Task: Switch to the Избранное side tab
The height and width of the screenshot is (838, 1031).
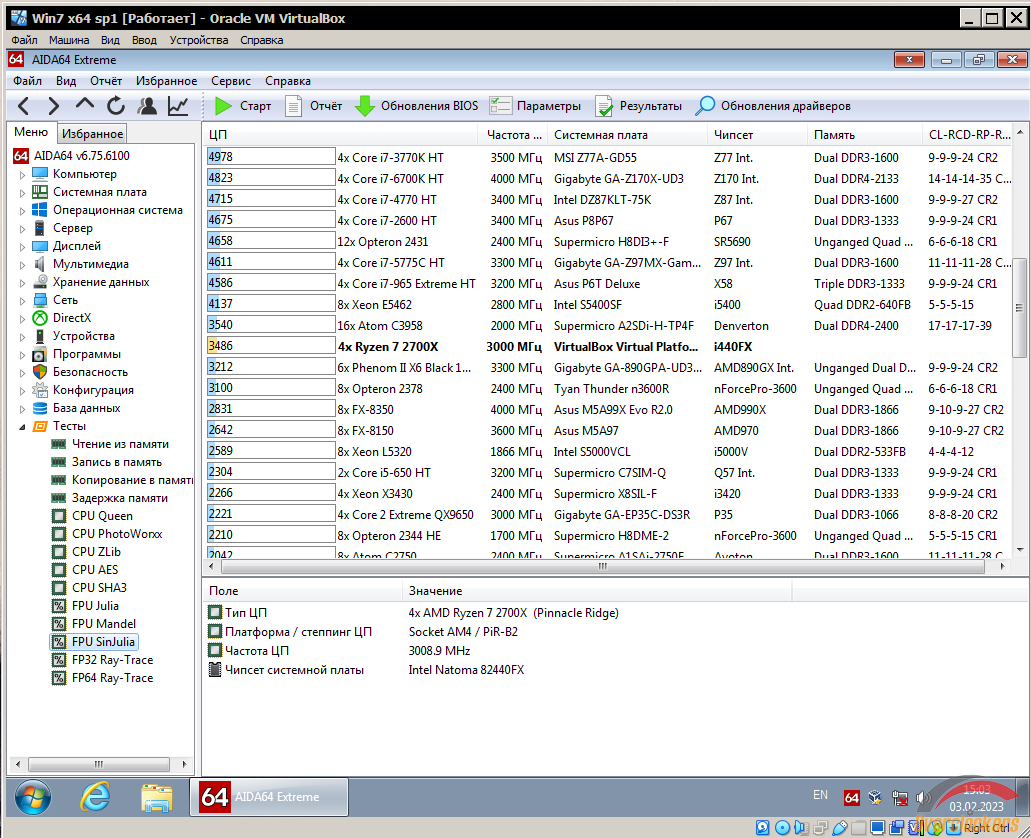Action: pos(92,134)
